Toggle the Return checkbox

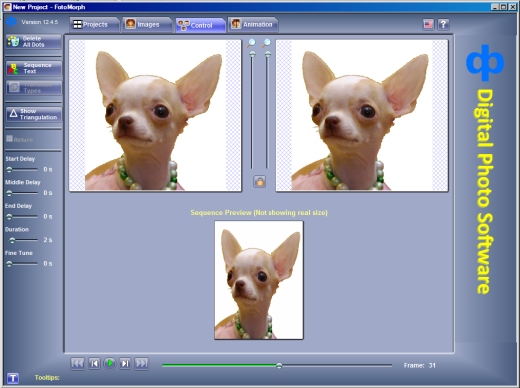click(x=9, y=139)
